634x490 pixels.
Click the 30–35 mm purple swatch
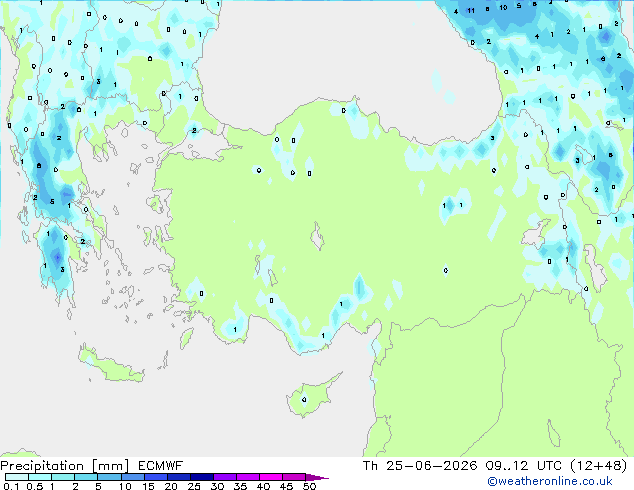coord(225,477)
